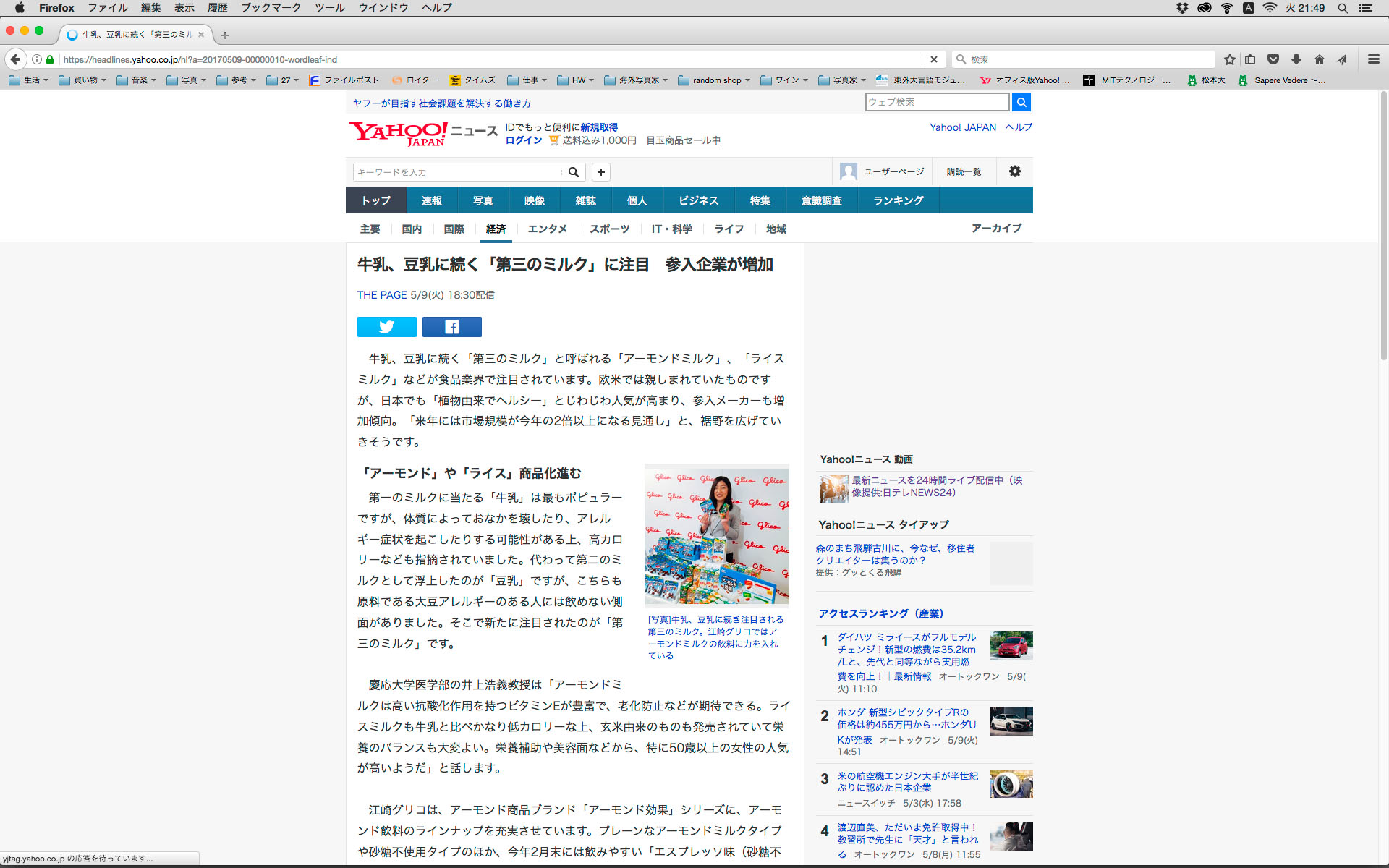Bookmark this page with the star icon

(1229, 59)
